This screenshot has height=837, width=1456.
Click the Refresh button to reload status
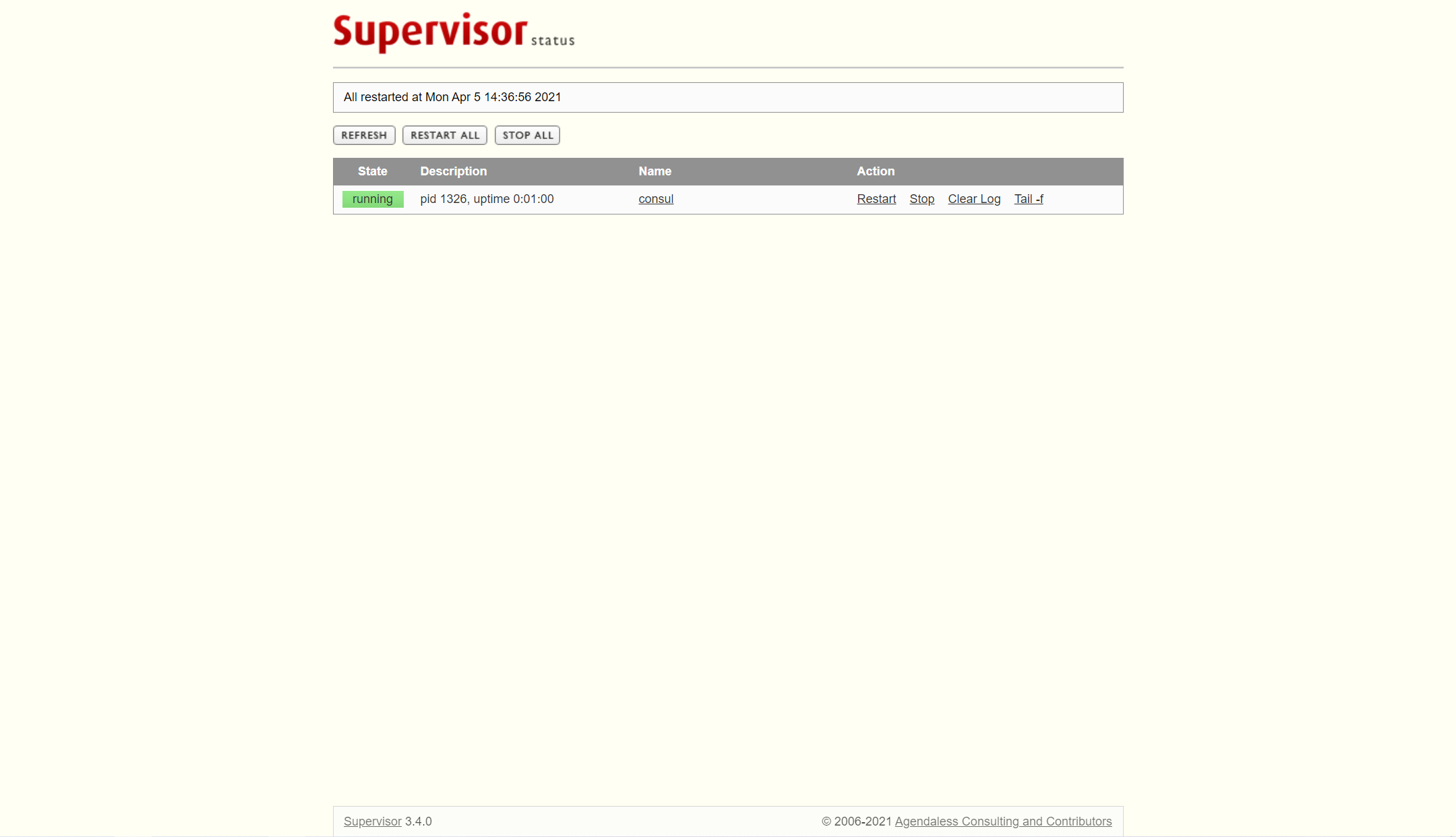pos(363,135)
